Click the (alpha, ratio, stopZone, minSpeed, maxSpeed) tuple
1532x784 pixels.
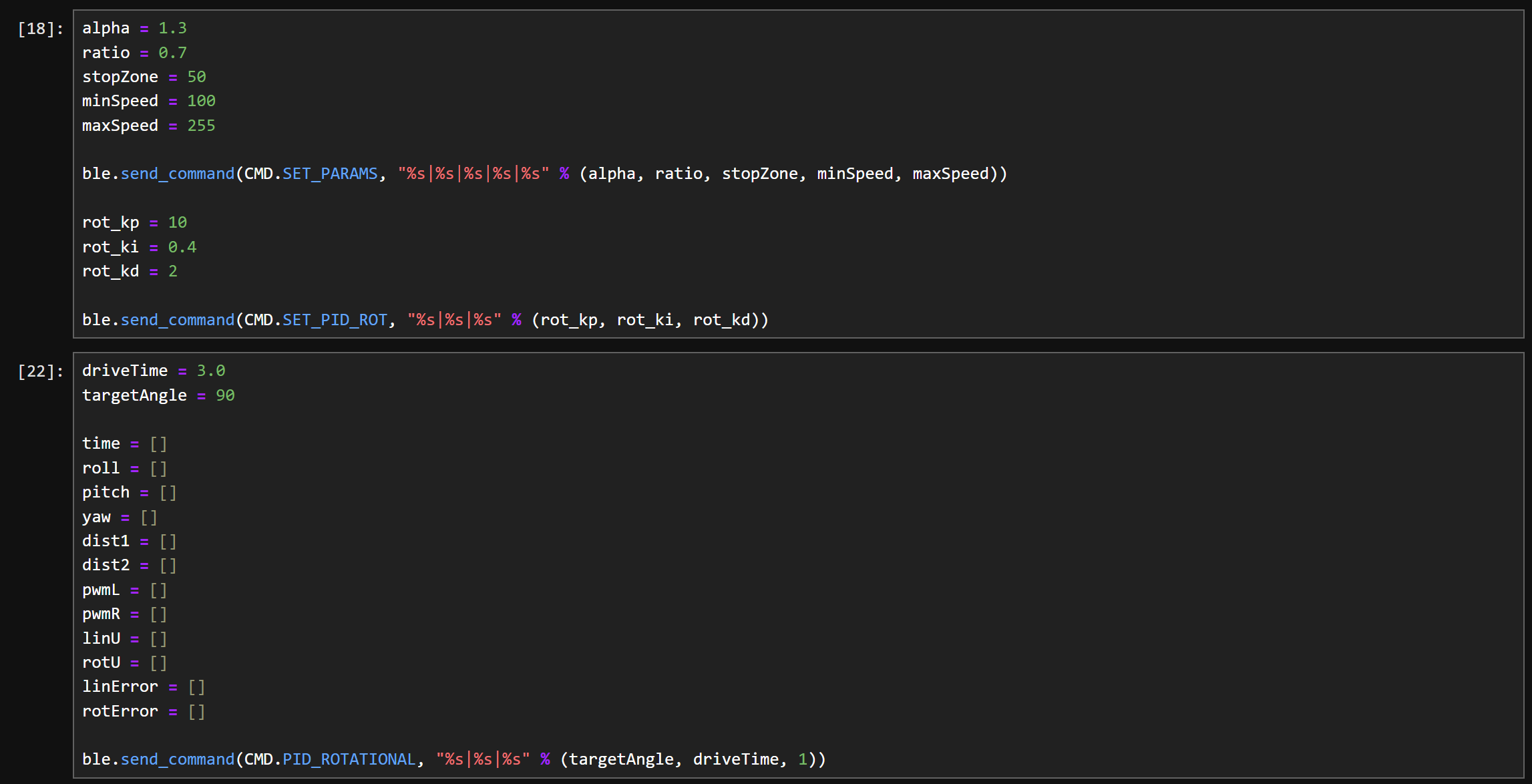[x=788, y=174]
